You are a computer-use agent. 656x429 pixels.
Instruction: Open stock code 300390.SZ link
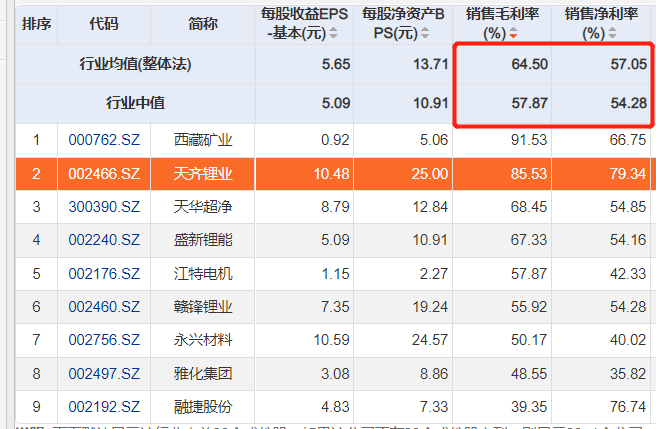(x=104, y=207)
